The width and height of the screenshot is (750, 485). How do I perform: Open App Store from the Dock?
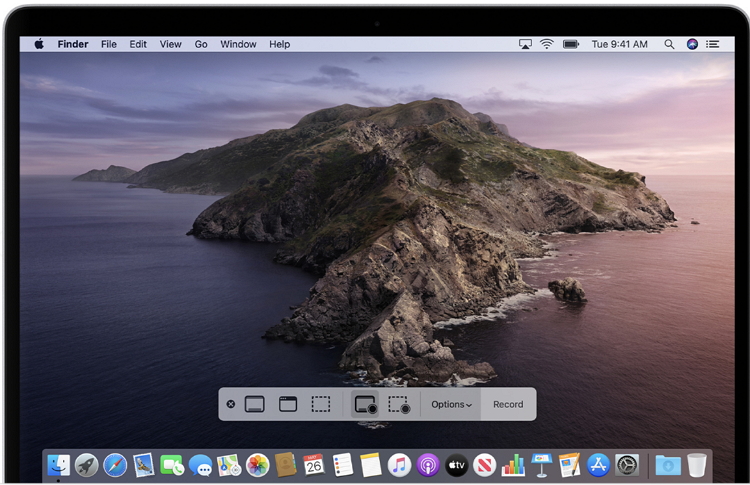point(598,465)
